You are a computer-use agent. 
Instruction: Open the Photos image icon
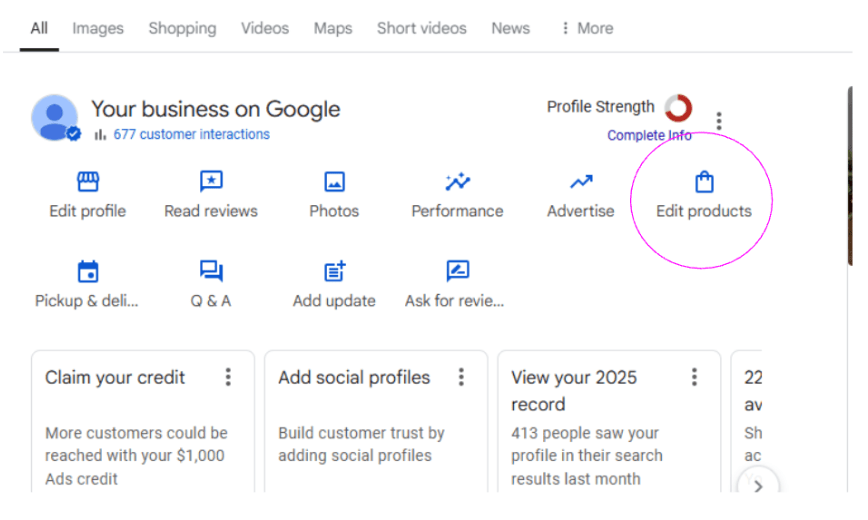point(334,182)
